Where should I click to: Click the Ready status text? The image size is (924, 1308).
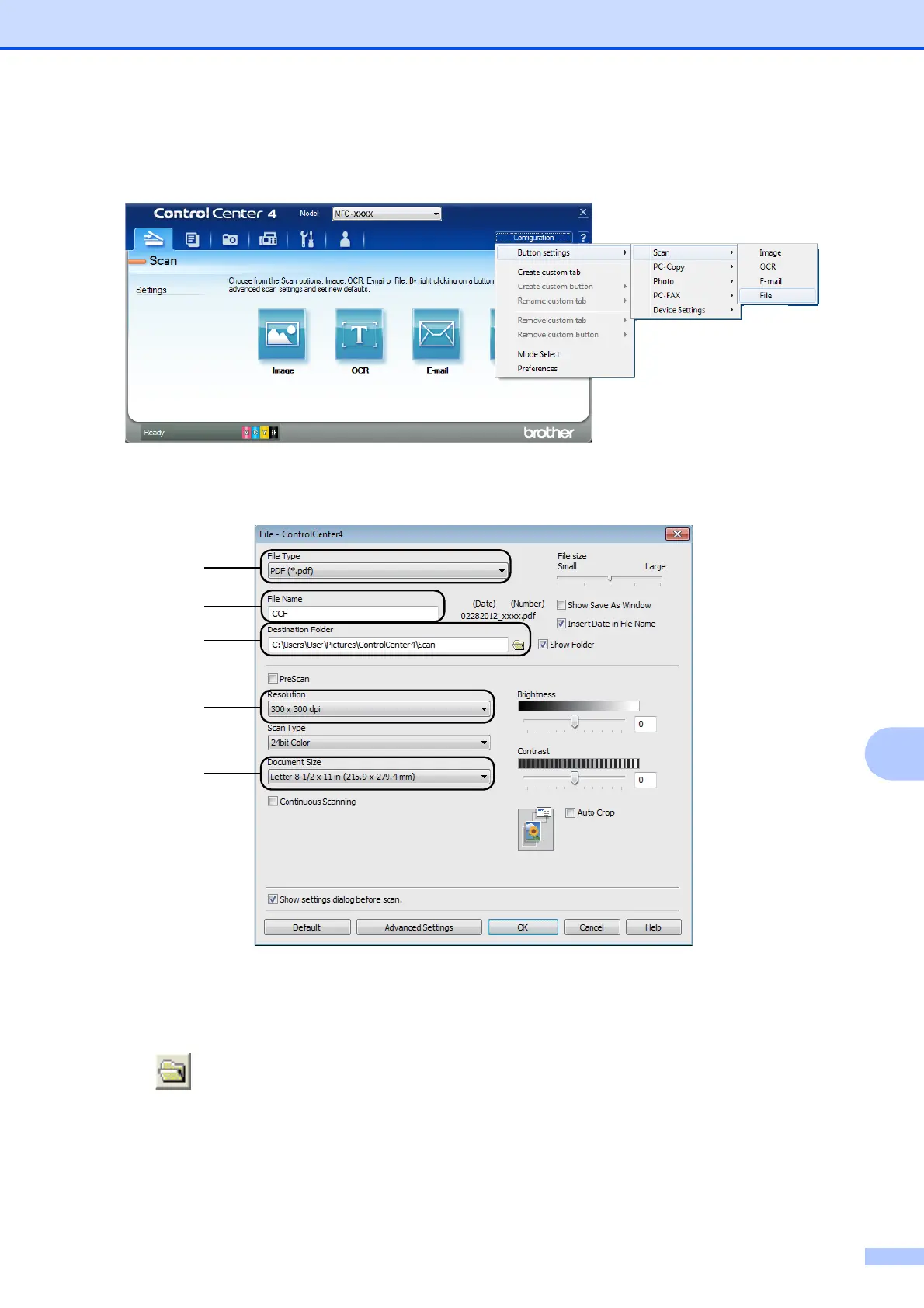(x=154, y=433)
